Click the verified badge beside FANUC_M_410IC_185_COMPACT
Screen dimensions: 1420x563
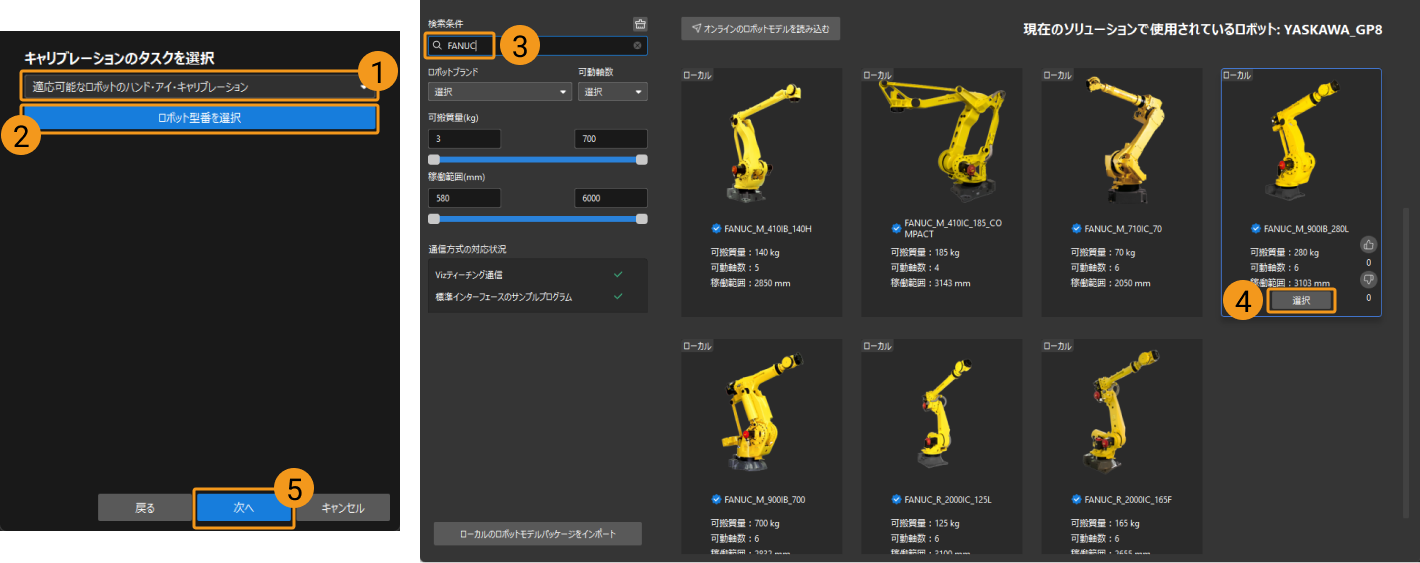pyautogui.click(x=895, y=229)
